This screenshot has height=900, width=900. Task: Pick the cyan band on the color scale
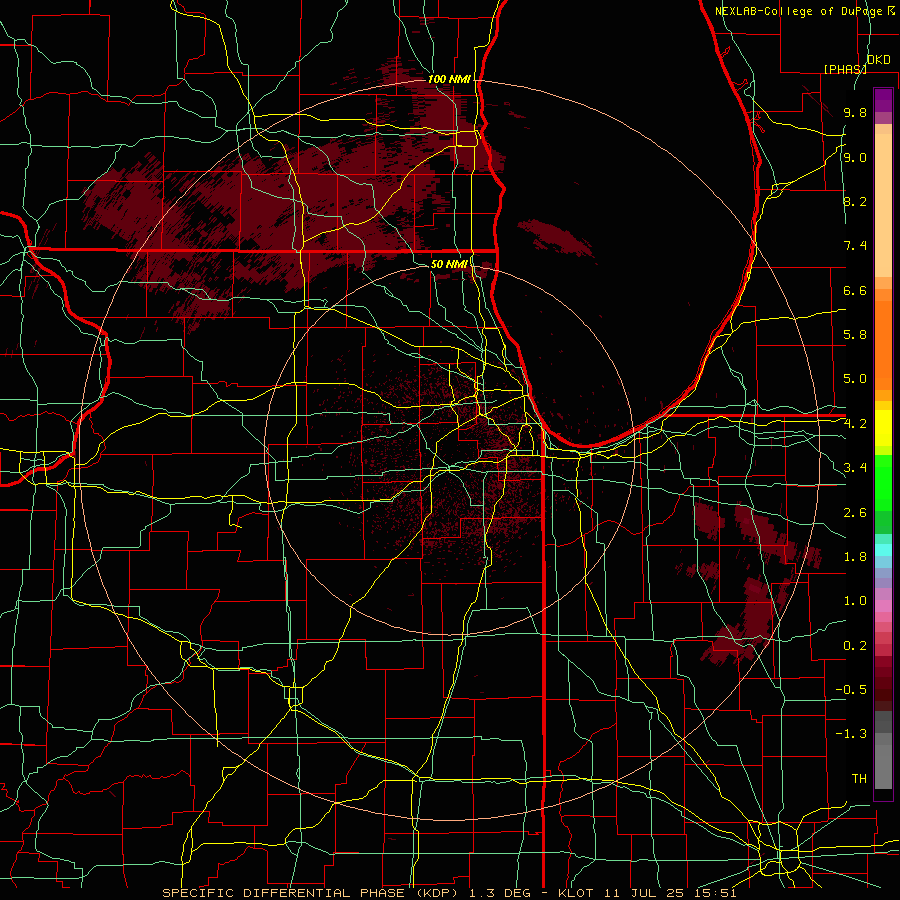coord(883,550)
